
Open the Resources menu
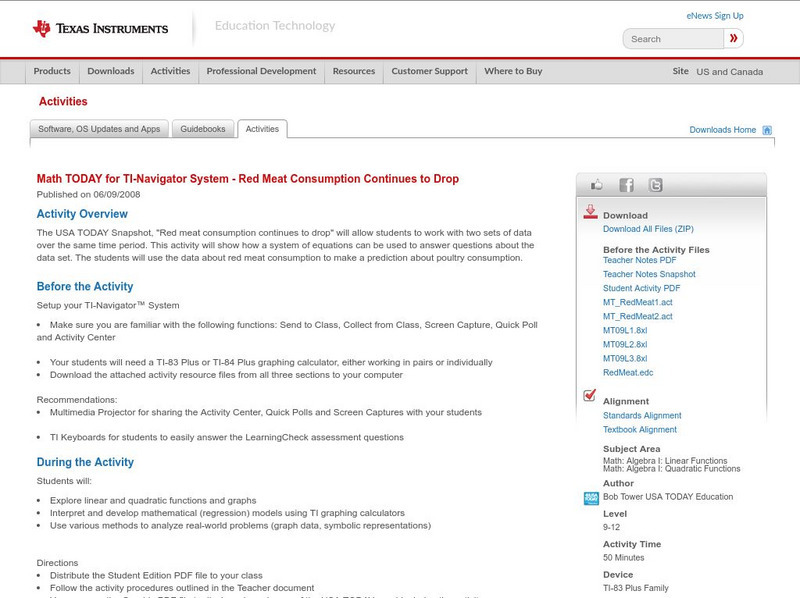point(354,71)
